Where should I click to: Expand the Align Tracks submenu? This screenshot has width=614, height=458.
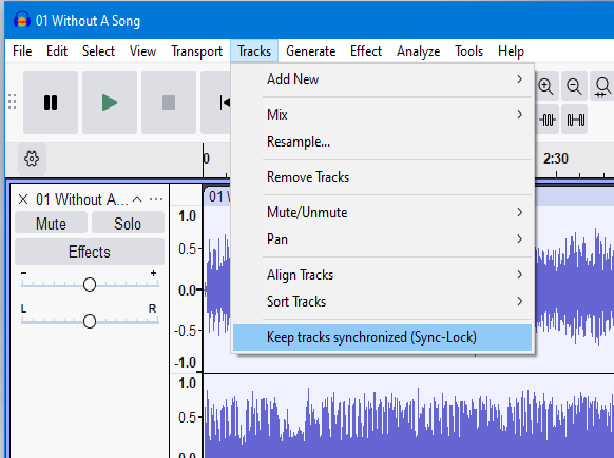[x=381, y=274]
